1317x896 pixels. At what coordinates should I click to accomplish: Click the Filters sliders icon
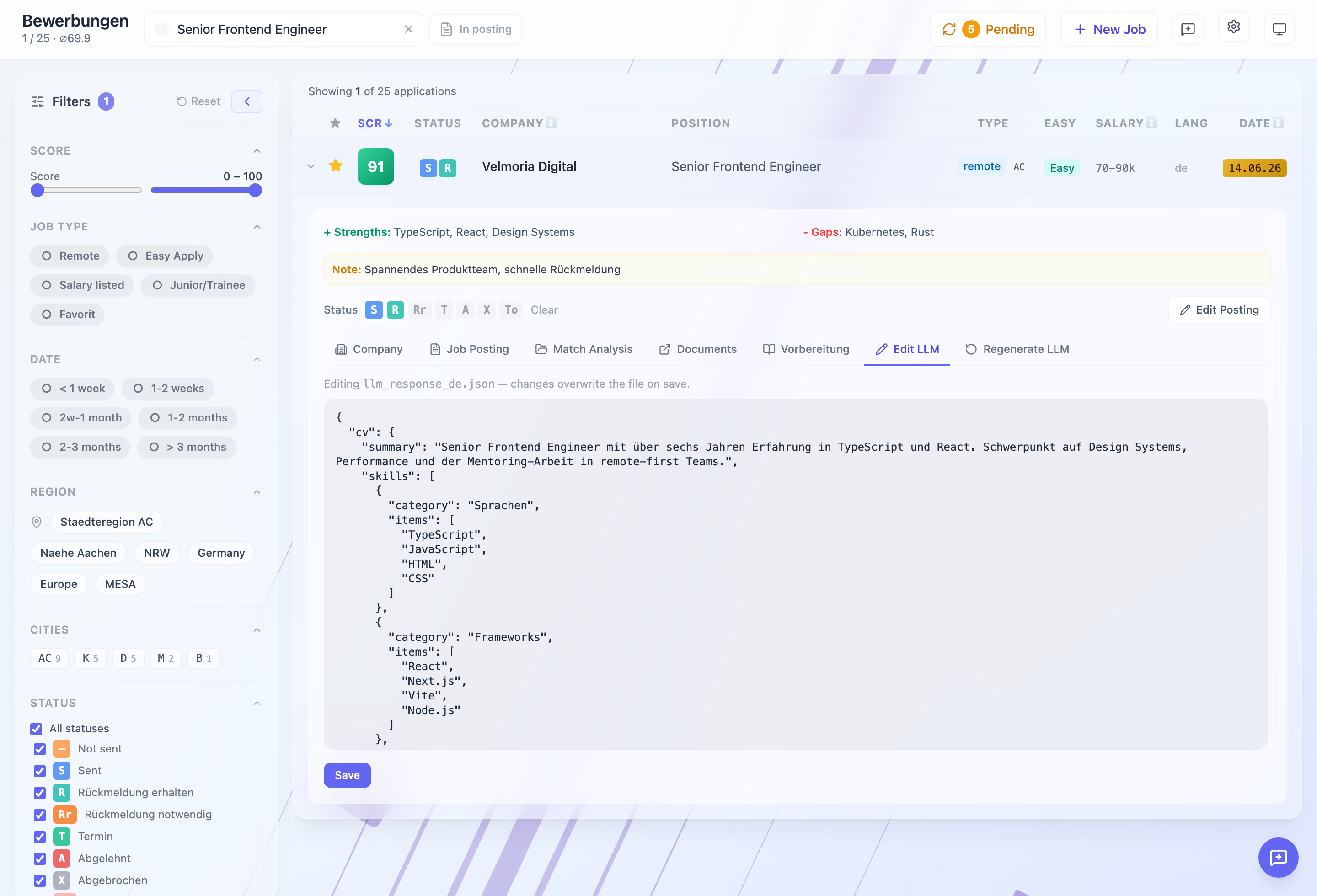coord(37,101)
